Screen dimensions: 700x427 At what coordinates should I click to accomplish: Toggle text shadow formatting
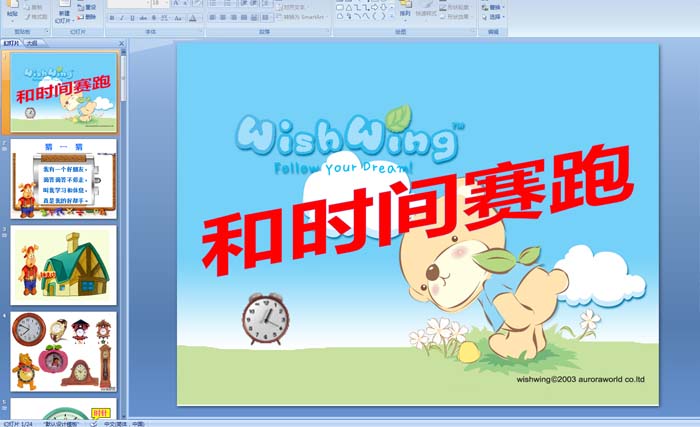click(154, 18)
